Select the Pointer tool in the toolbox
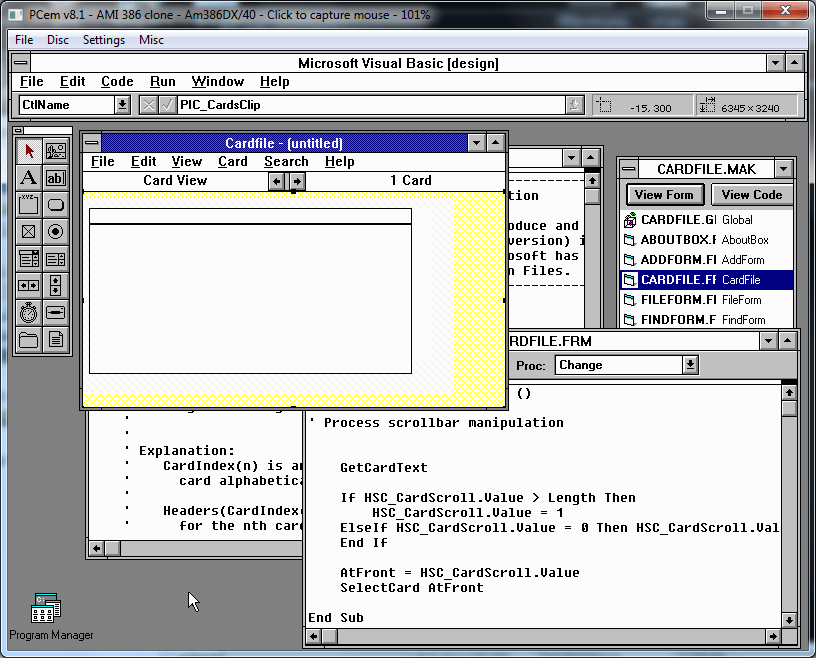Viewport: 816px width, 658px height. point(29,151)
